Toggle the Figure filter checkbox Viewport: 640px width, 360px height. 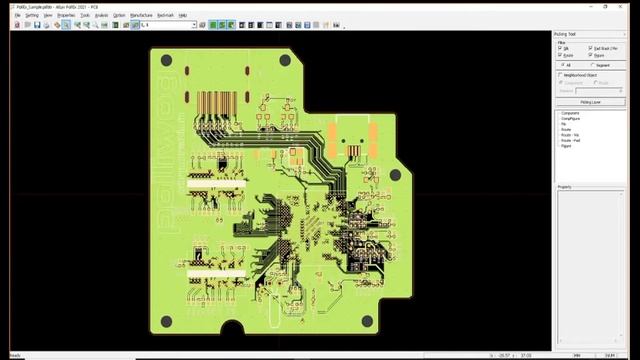click(x=590, y=55)
